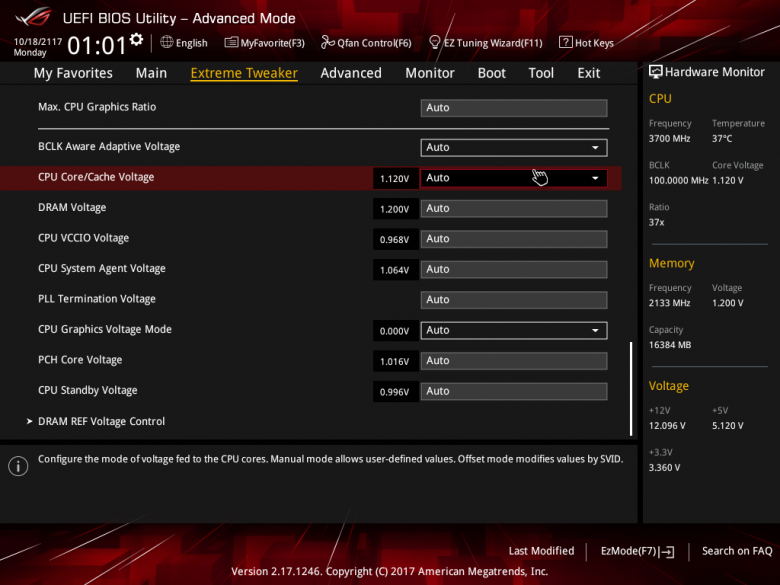
Task: Click the 1.120V current core voltage value
Action: 394,179
